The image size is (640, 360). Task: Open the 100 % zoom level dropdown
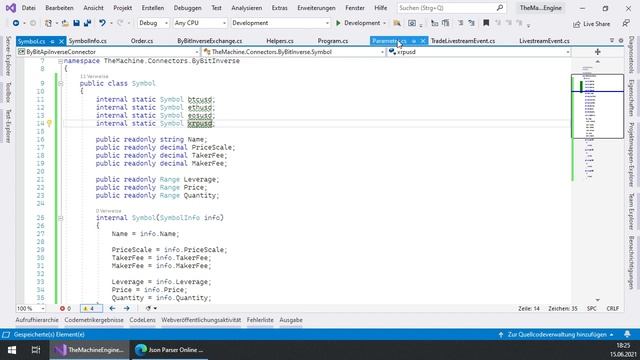[31, 309]
